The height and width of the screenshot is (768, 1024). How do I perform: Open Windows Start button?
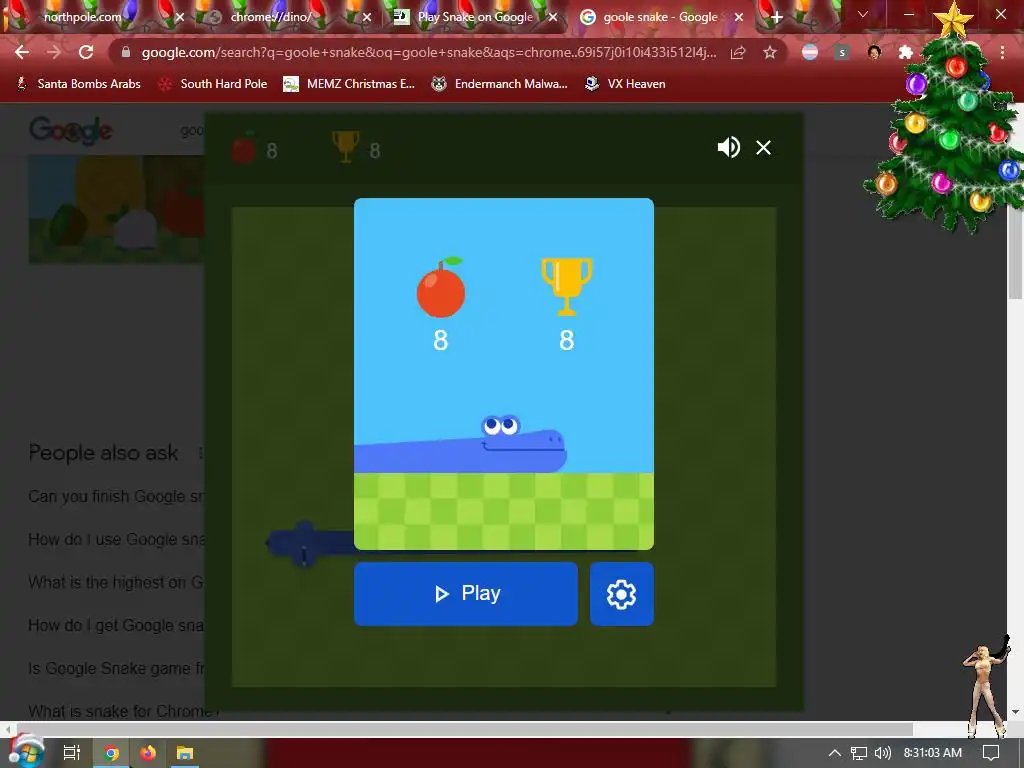pyautogui.click(x=26, y=752)
